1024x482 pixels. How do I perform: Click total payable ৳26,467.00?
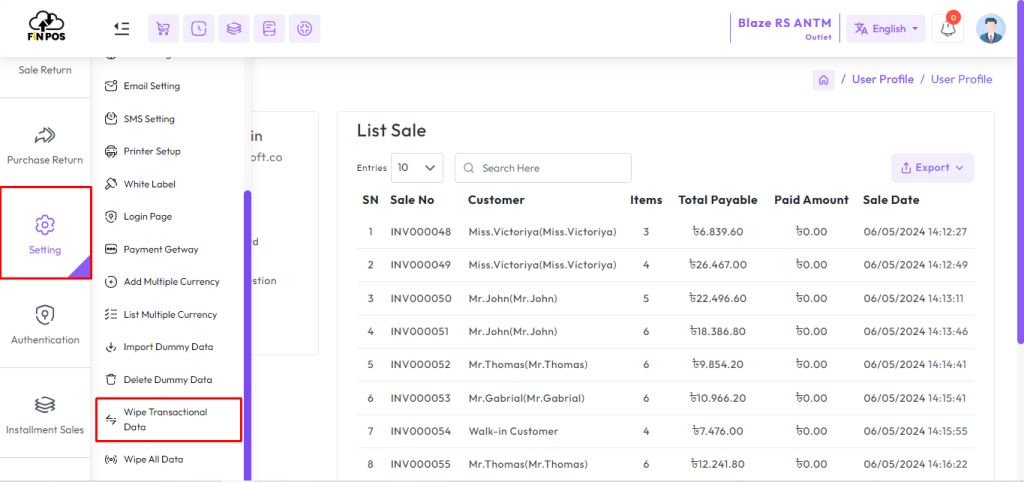(718, 265)
